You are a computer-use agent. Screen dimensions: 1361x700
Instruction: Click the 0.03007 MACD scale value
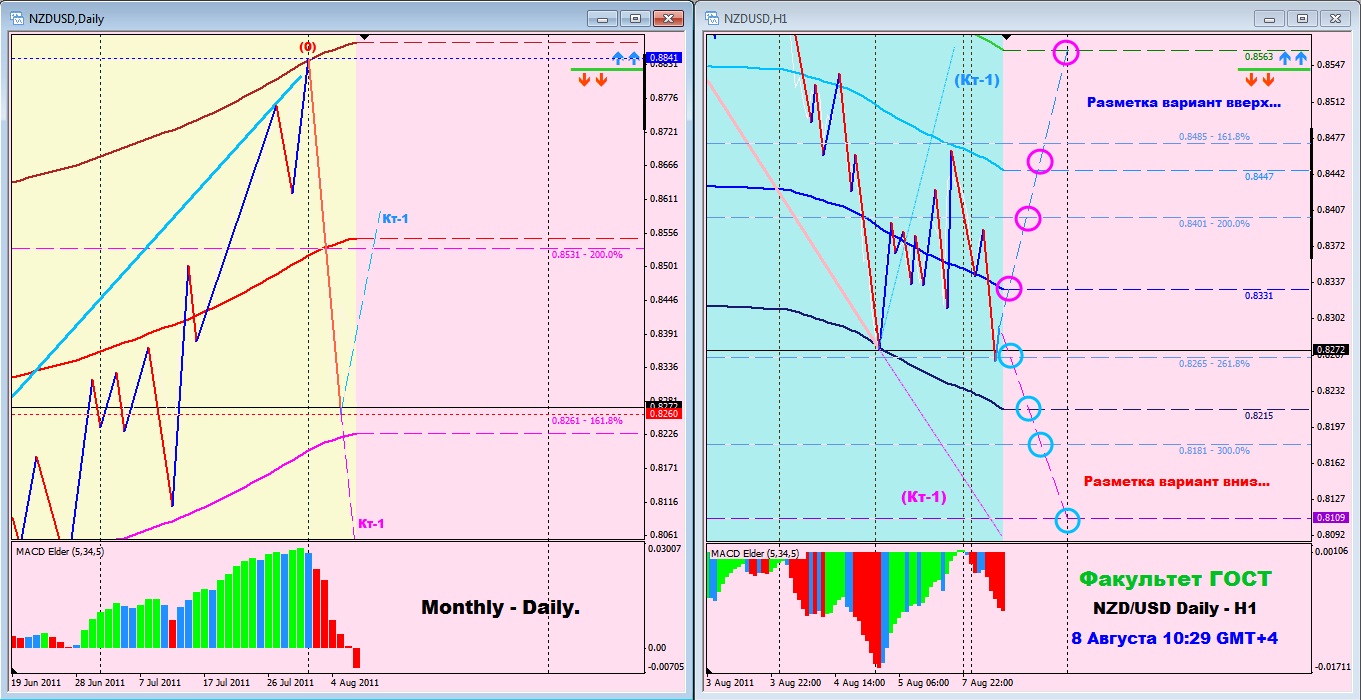pos(664,547)
